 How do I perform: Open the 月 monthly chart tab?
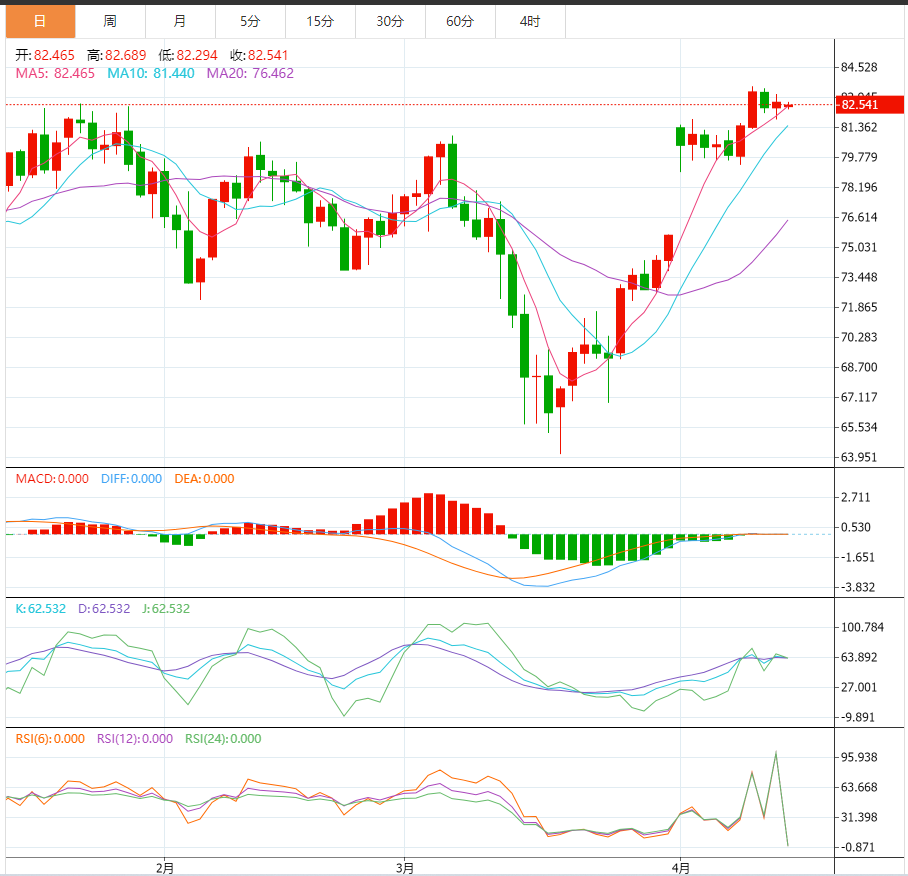click(179, 21)
